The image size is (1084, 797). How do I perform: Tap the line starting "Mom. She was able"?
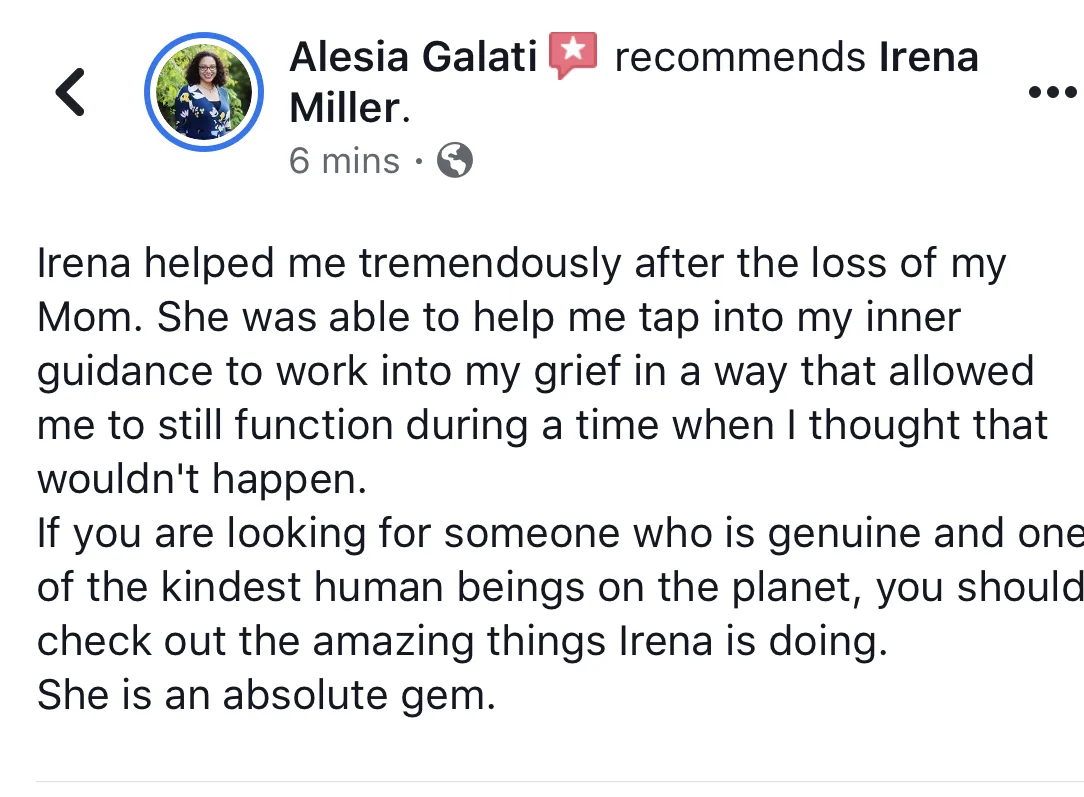pos(498,317)
